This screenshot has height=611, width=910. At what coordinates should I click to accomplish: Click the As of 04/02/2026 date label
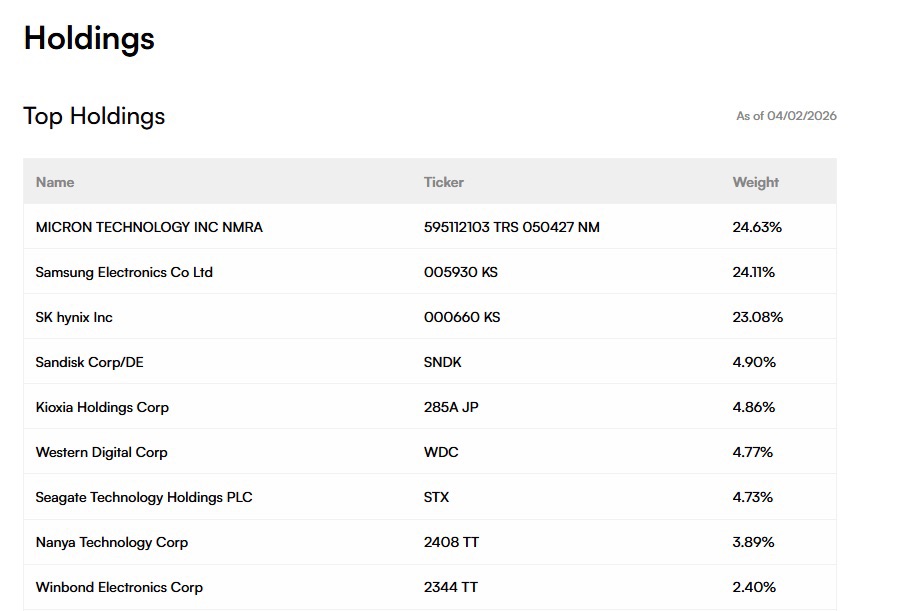point(786,116)
